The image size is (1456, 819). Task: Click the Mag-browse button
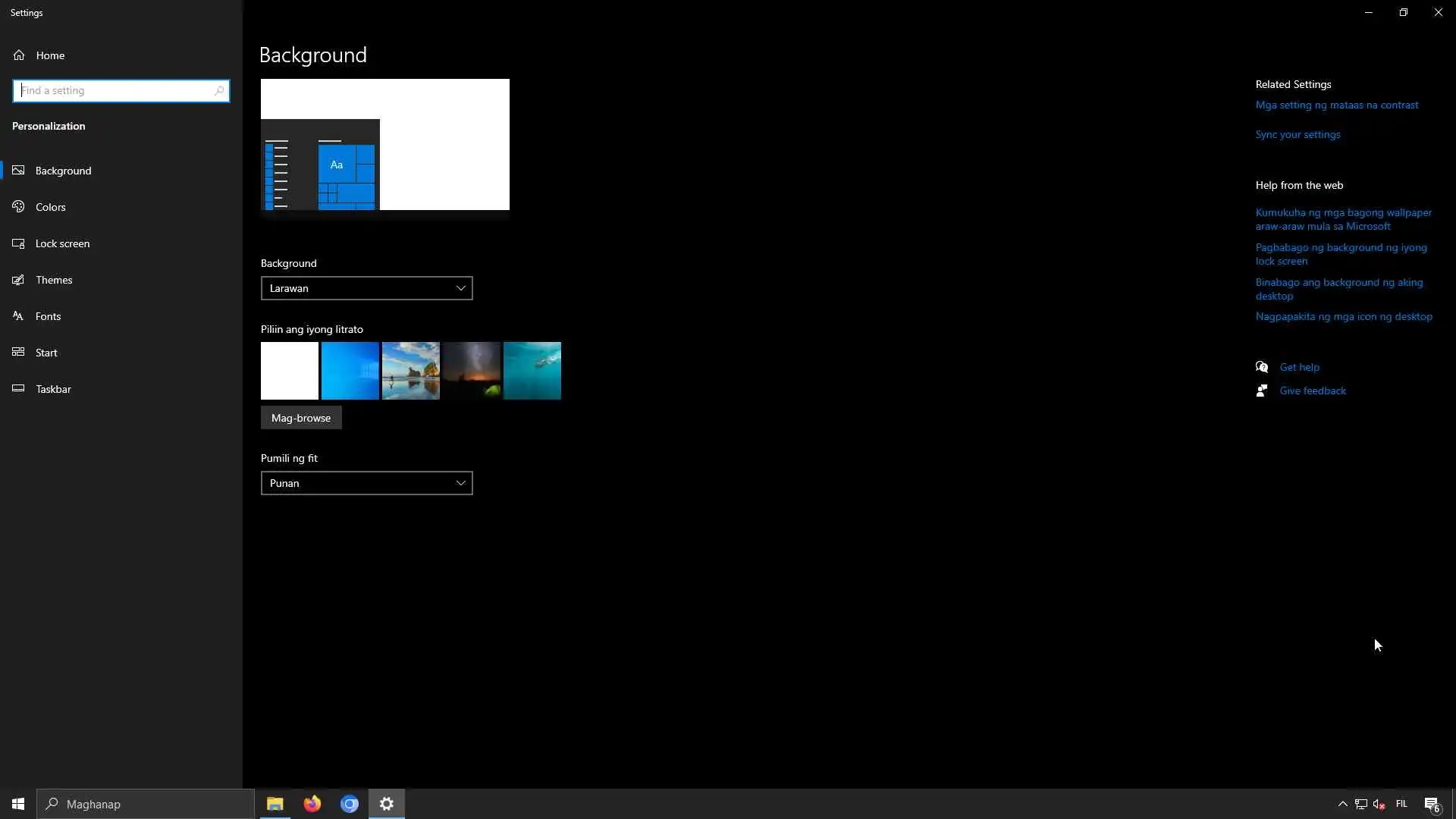click(301, 418)
